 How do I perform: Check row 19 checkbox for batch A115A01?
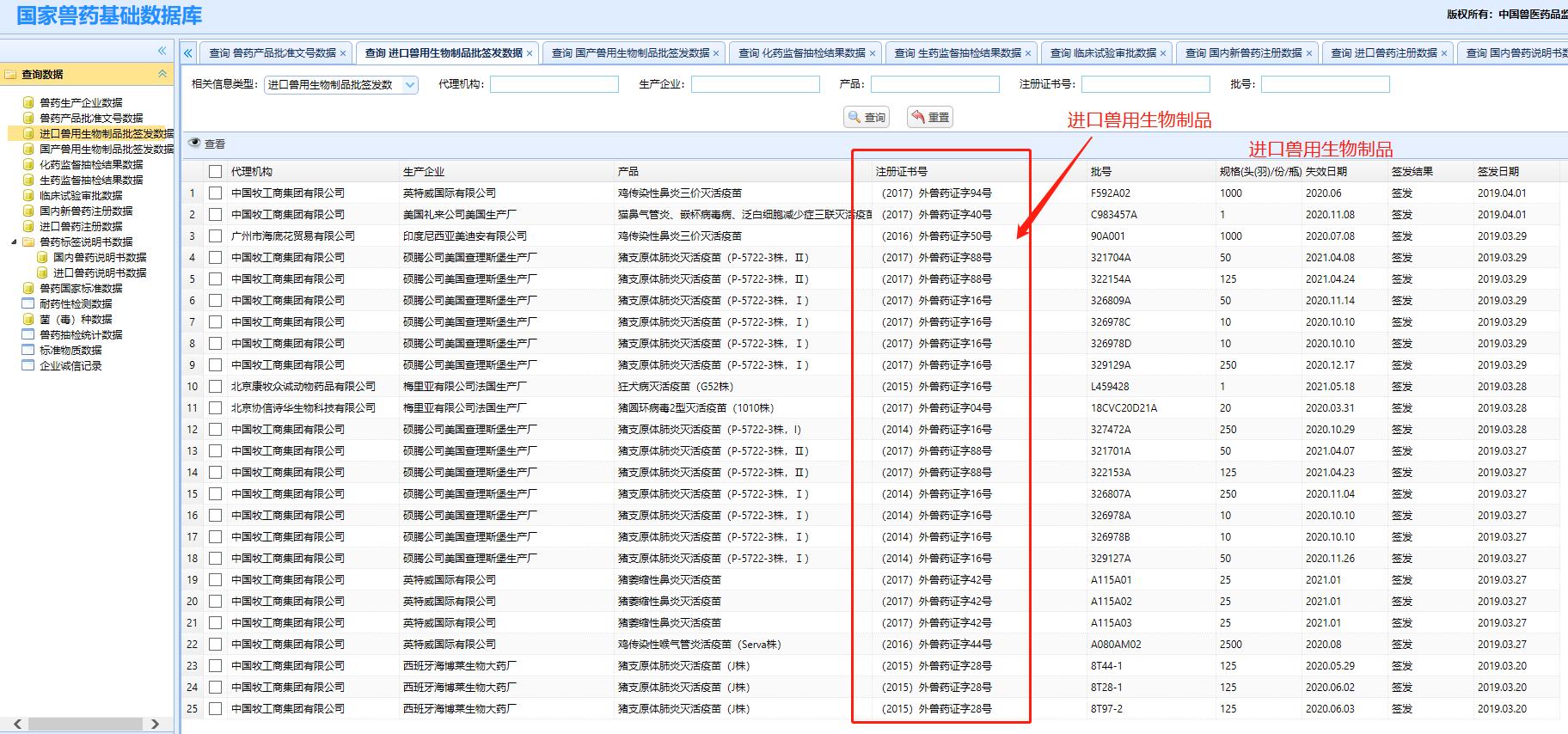point(215,579)
